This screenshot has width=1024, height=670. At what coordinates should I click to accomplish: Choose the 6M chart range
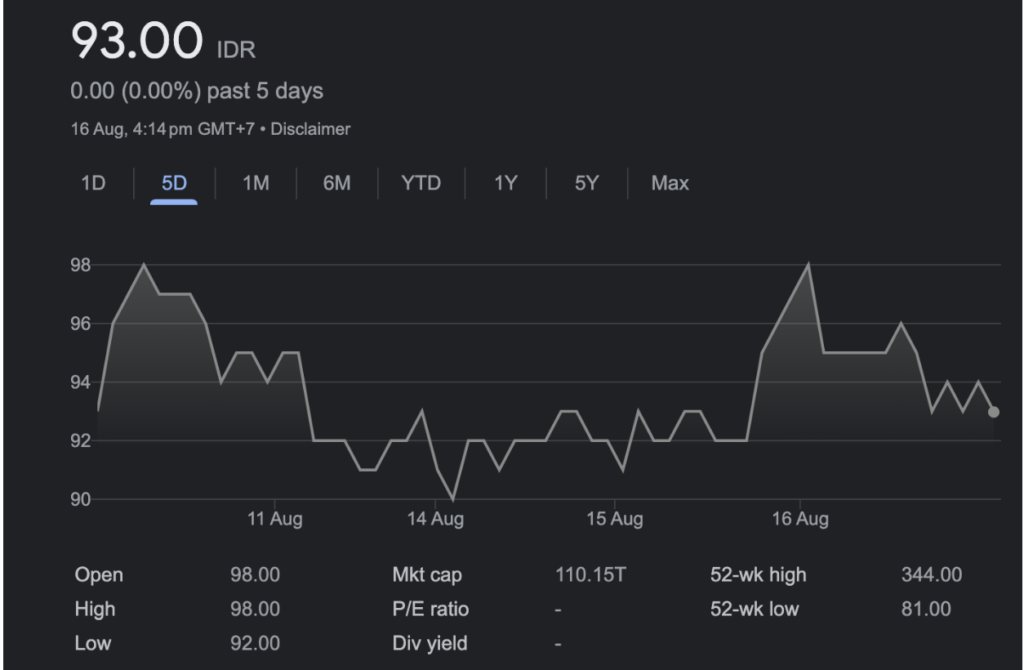337,183
